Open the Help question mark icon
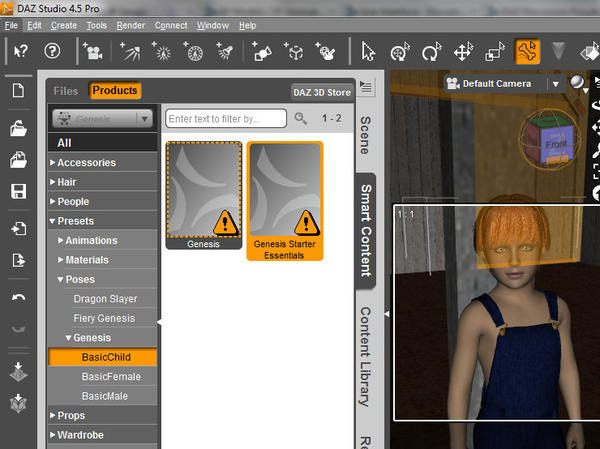600x449 pixels. click(52, 51)
